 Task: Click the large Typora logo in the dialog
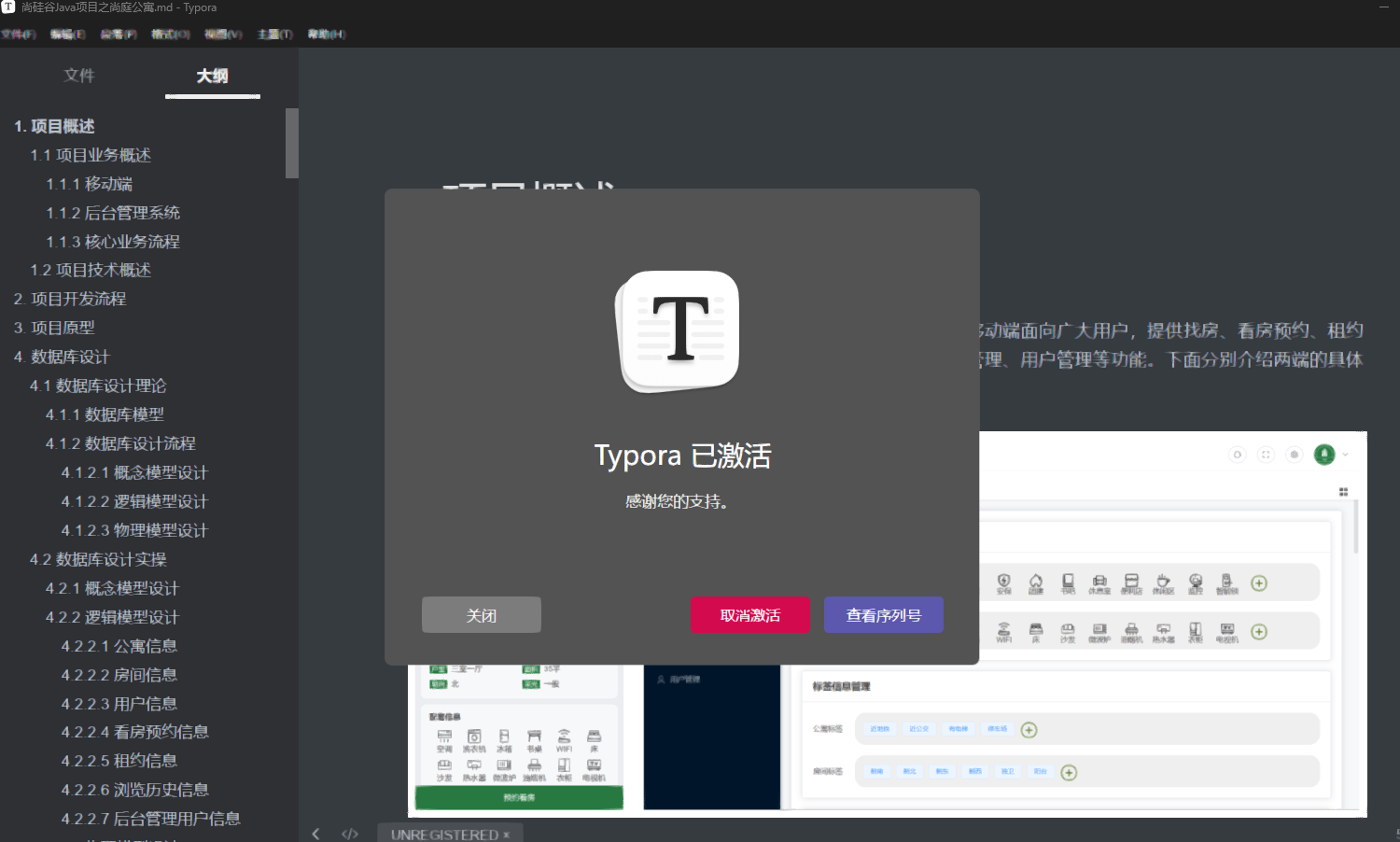[x=679, y=330]
